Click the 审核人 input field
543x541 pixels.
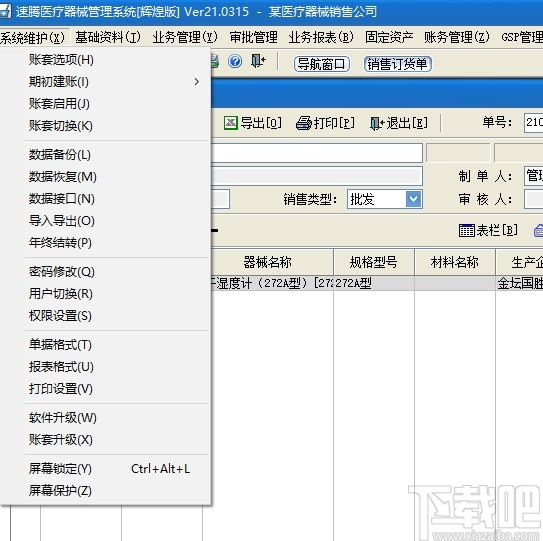point(533,199)
